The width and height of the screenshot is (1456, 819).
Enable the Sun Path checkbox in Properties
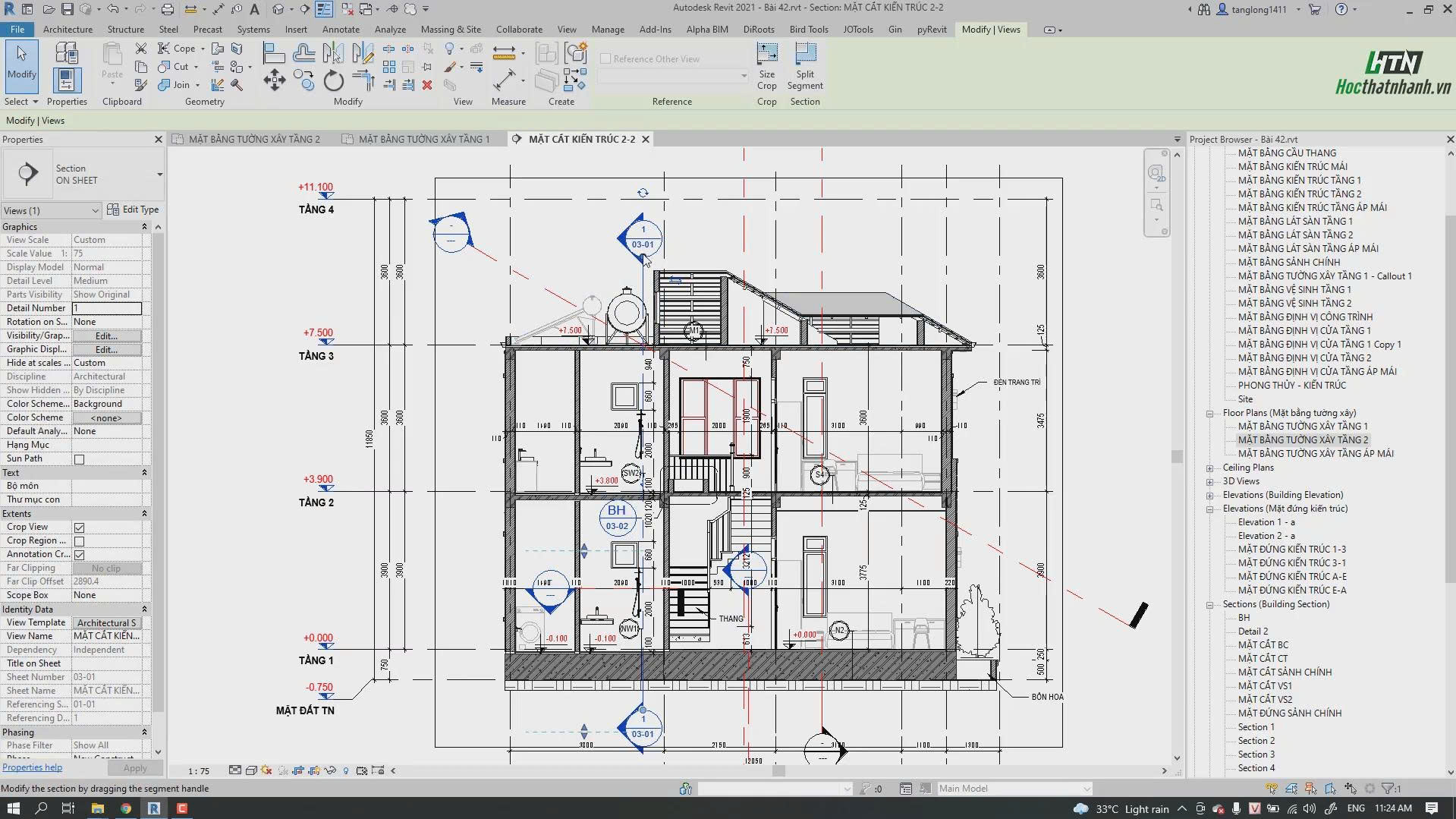(x=79, y=458)
